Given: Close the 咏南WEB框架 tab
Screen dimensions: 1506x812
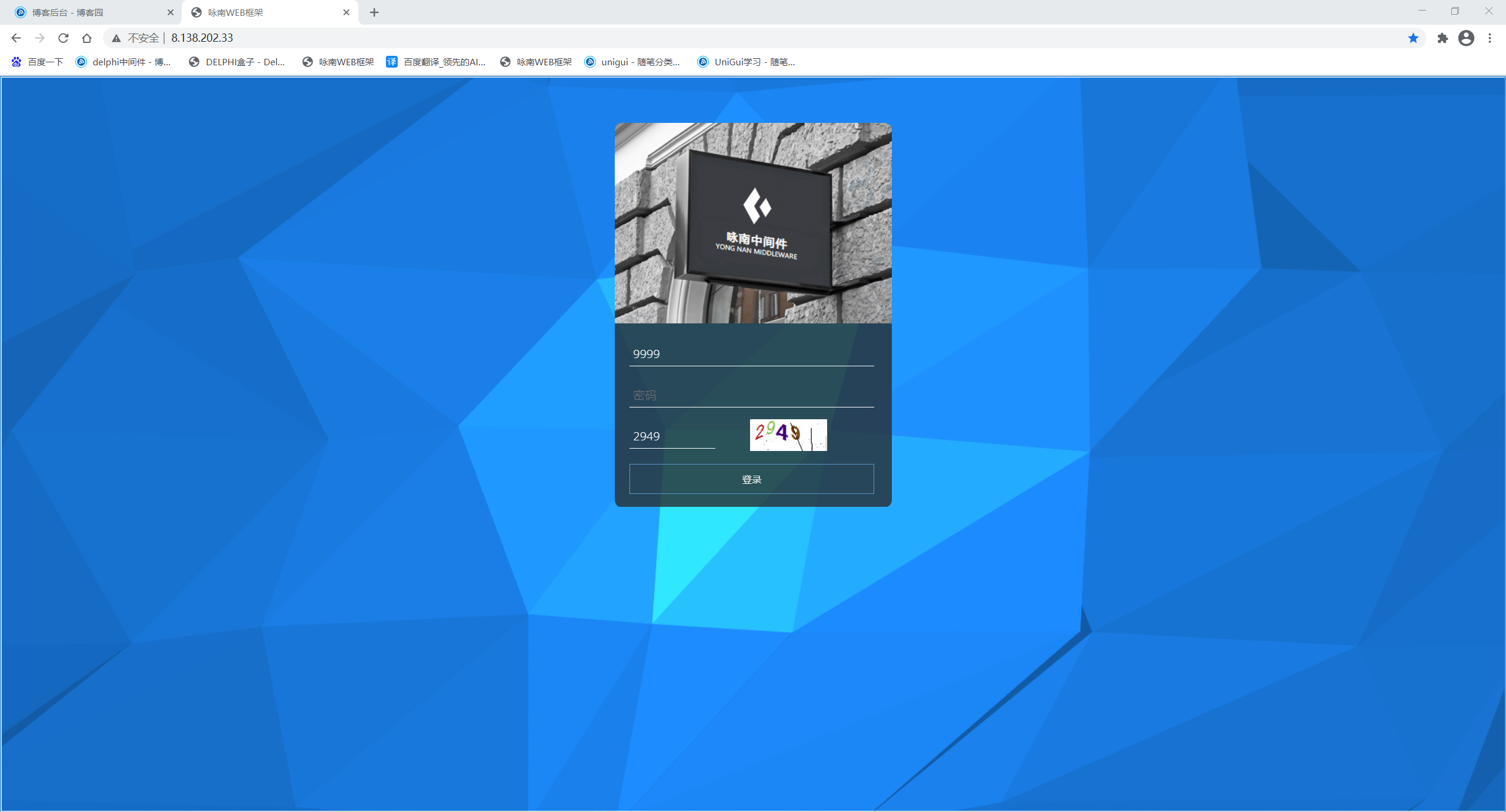Looking at the screenshot, I should 346,12.
